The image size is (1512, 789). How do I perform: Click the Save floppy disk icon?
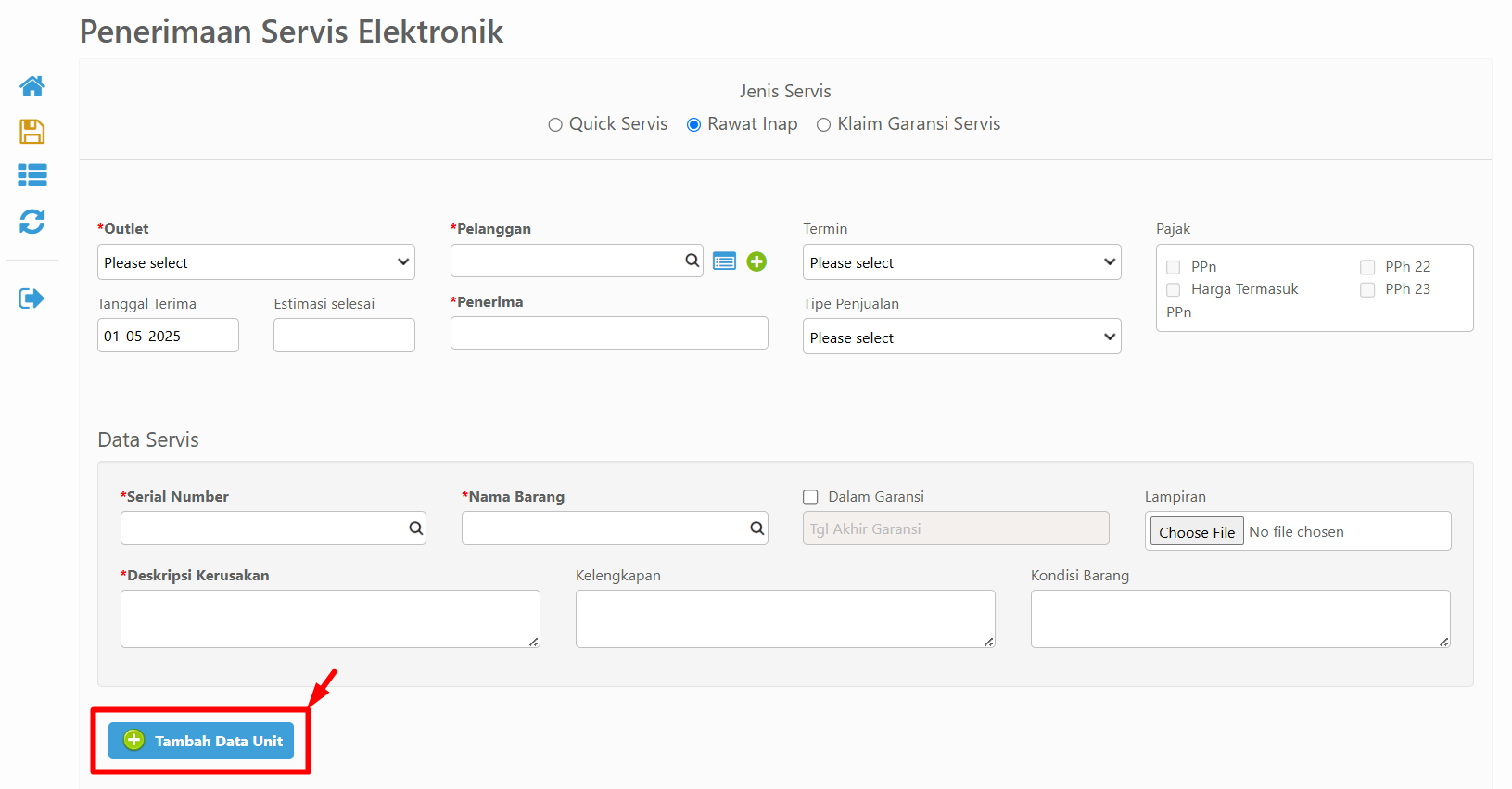32,132
